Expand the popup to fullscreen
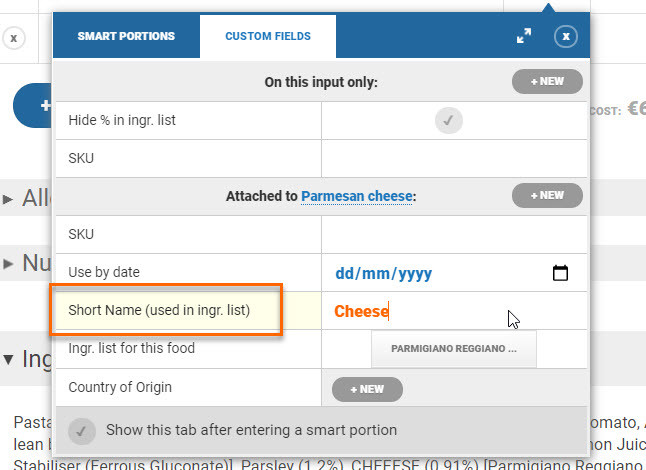This screenshot has width=646, height=470. [524, 36]
